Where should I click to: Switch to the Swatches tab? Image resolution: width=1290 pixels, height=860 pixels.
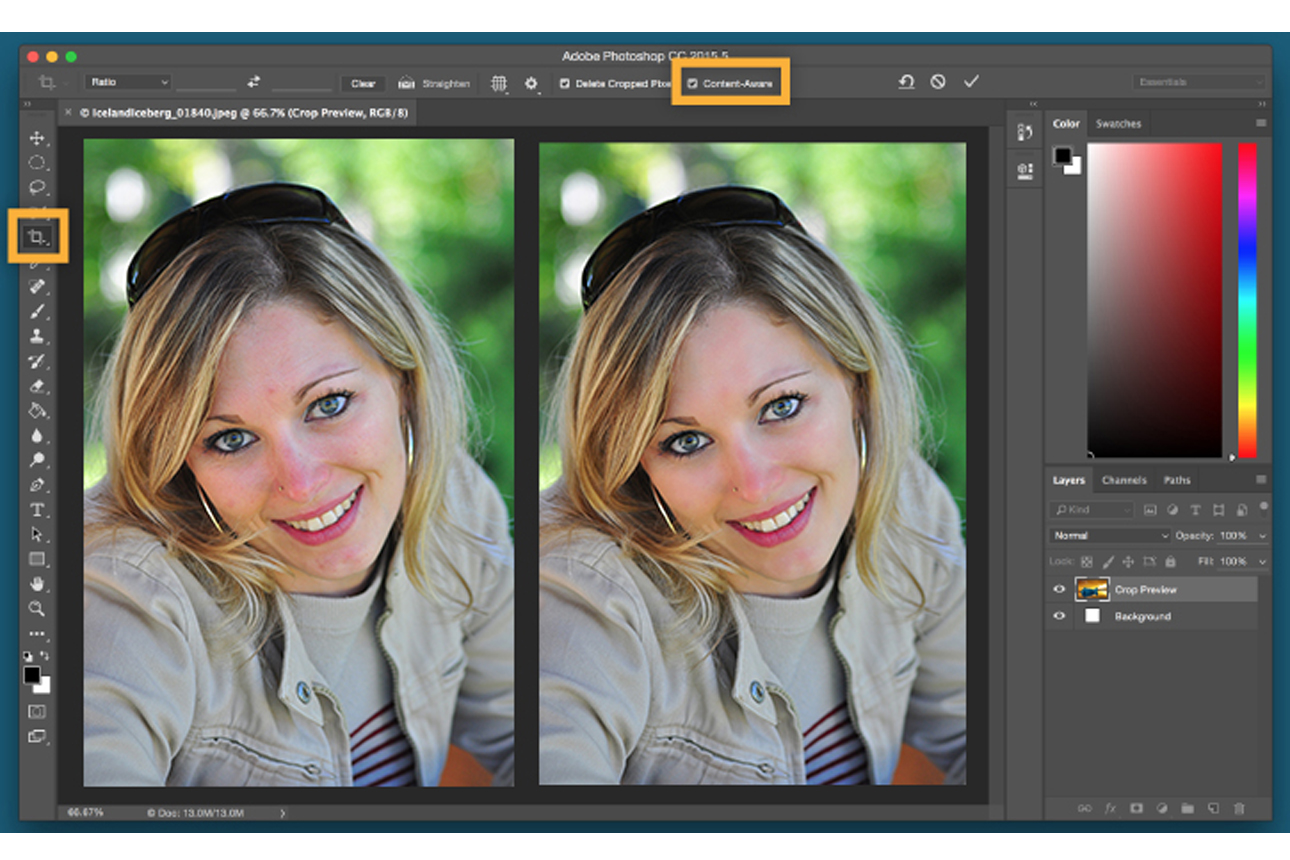pyautogui.click(x=1118, y=124)
